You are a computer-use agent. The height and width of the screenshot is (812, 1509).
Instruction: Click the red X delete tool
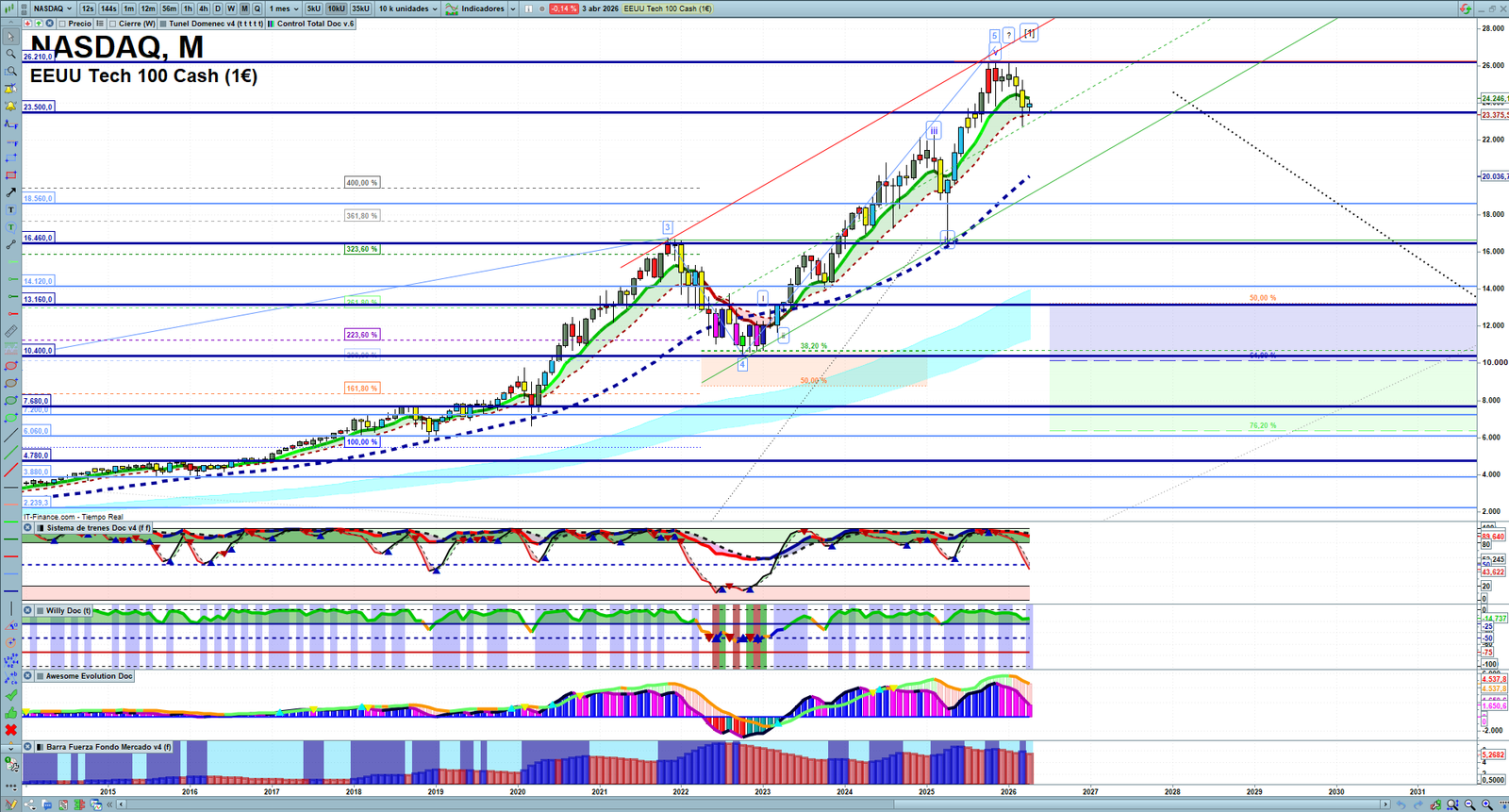pos(10,730)
